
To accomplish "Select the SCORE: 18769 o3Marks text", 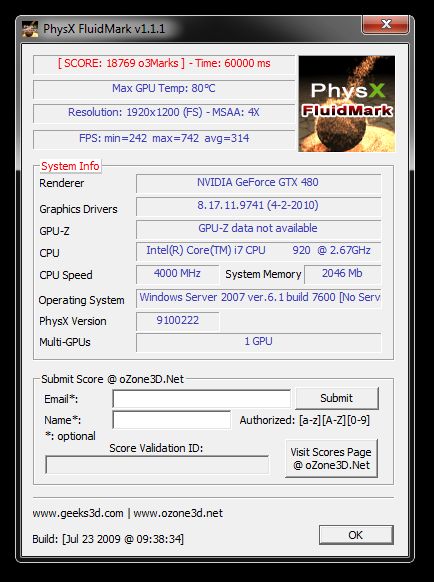I will tap(121, 63).
